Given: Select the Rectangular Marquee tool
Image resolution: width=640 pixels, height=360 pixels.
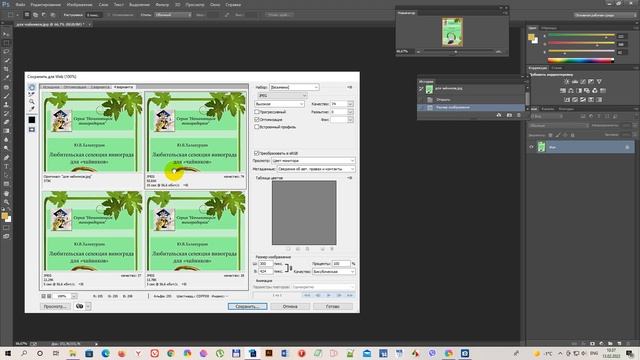Looking at the screenshot, I should (x=6, y=43).
